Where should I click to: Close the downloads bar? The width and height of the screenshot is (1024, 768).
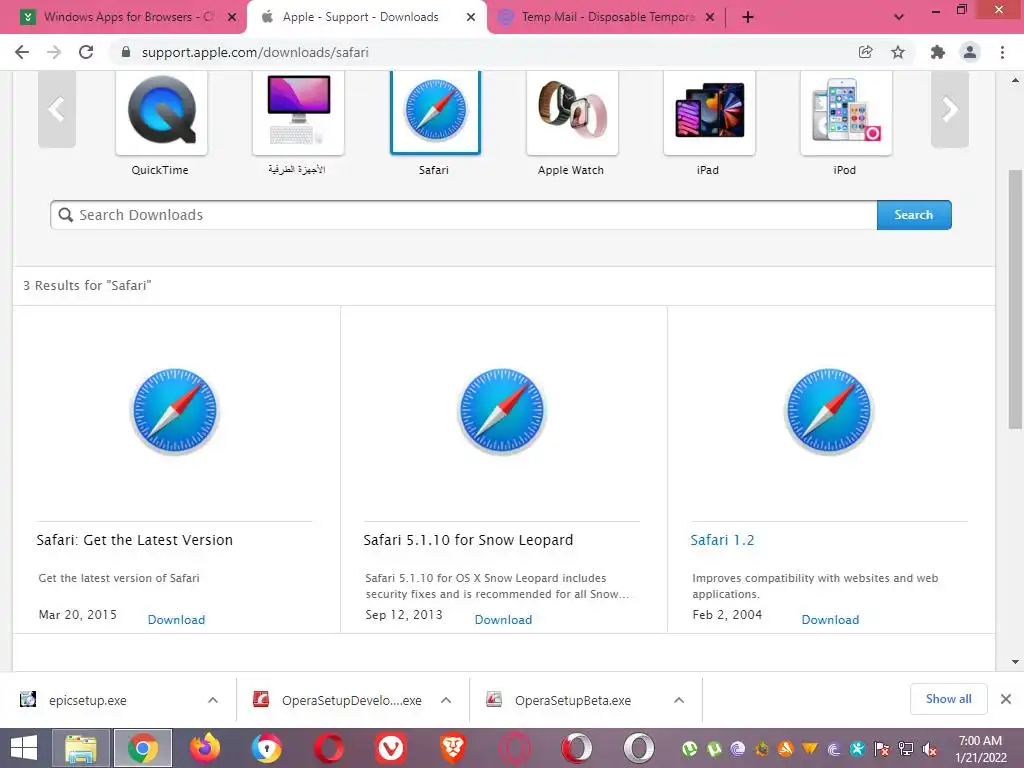(1006, 699)
